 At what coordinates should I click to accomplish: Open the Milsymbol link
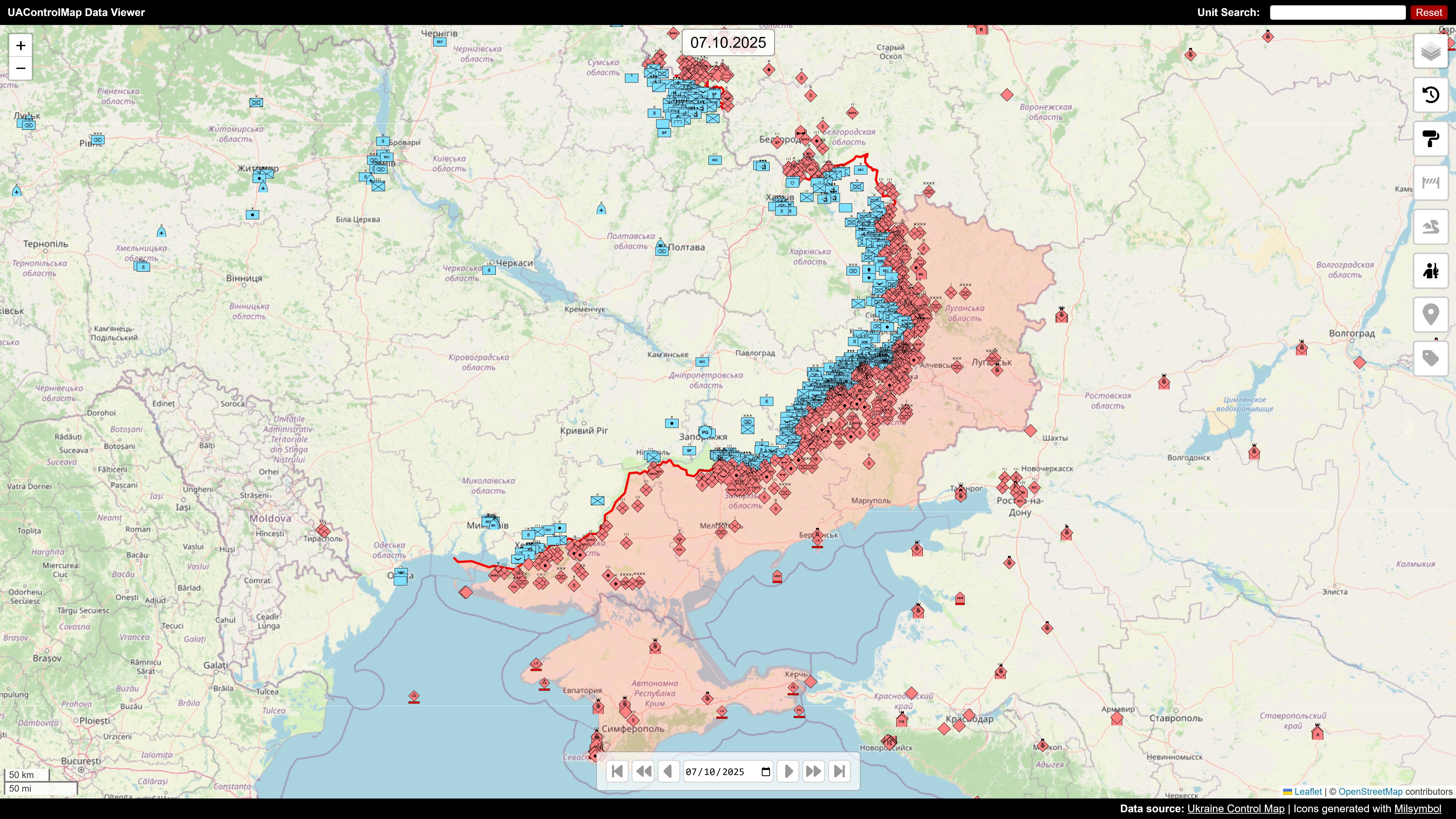click(1418, 809)
